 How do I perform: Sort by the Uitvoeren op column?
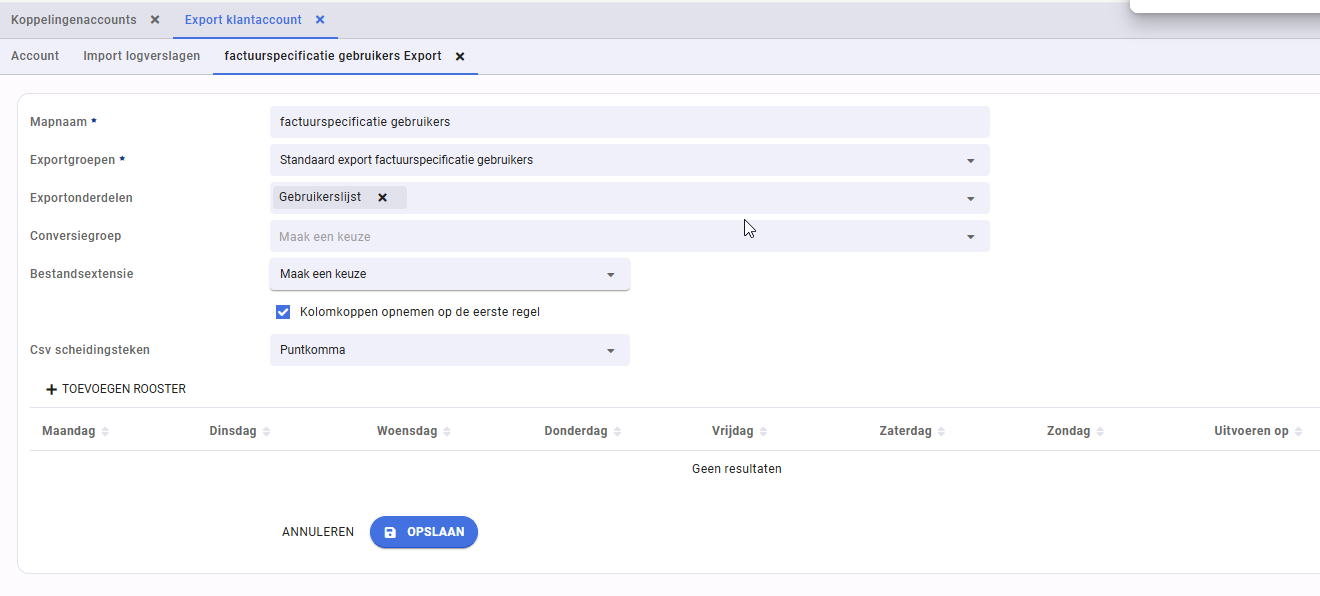1298,432
